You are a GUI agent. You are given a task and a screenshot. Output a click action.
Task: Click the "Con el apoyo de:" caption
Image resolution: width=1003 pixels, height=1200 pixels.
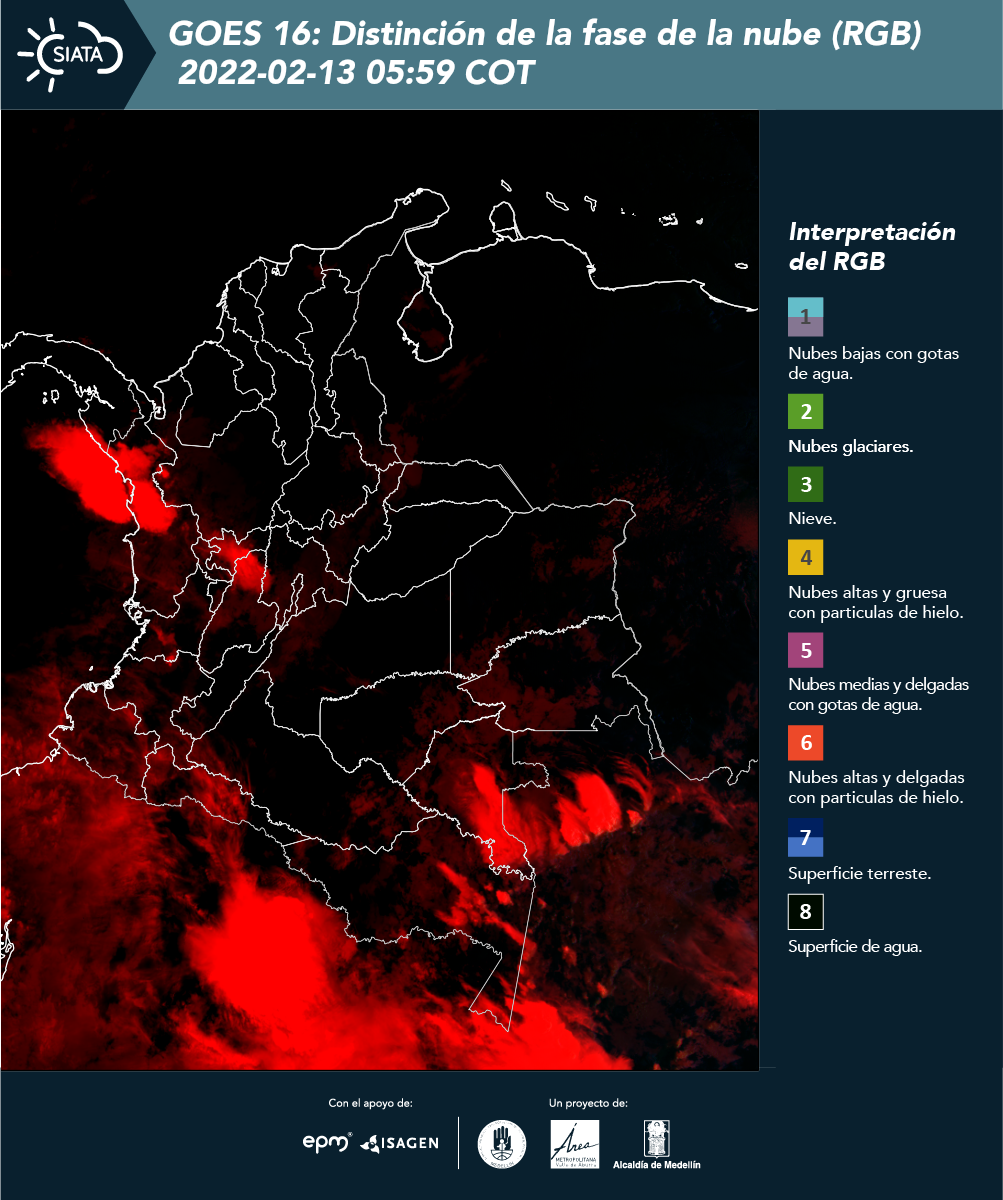[x=370, y=1103]
